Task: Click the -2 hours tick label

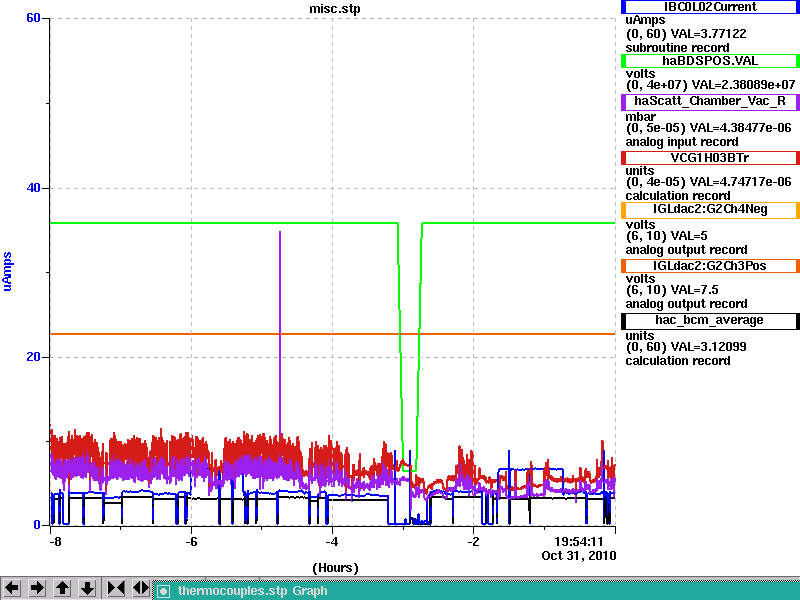Action: pyautogui.click(x=473, y=541)
